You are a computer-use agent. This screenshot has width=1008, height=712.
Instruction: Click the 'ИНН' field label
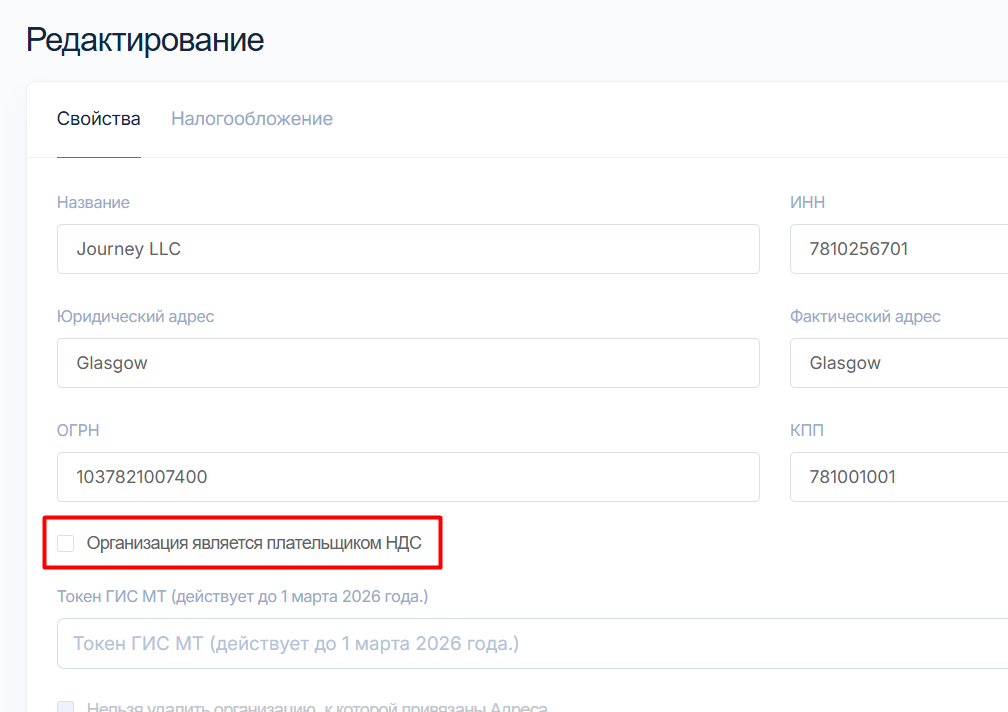(x=807, y=202)
